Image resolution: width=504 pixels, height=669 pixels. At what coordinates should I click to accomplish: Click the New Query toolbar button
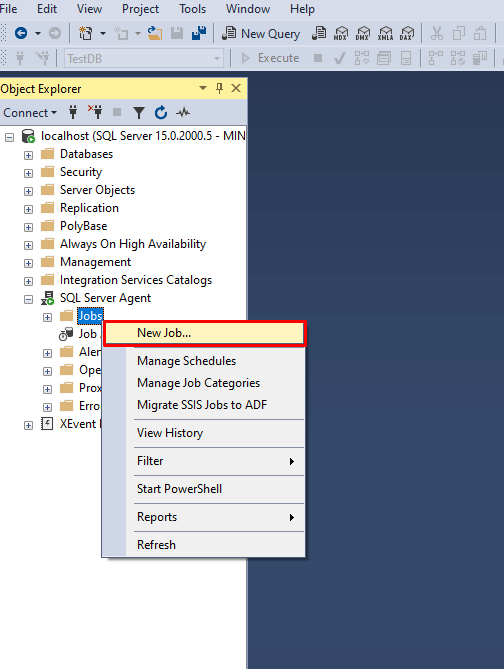coord(261,33)
